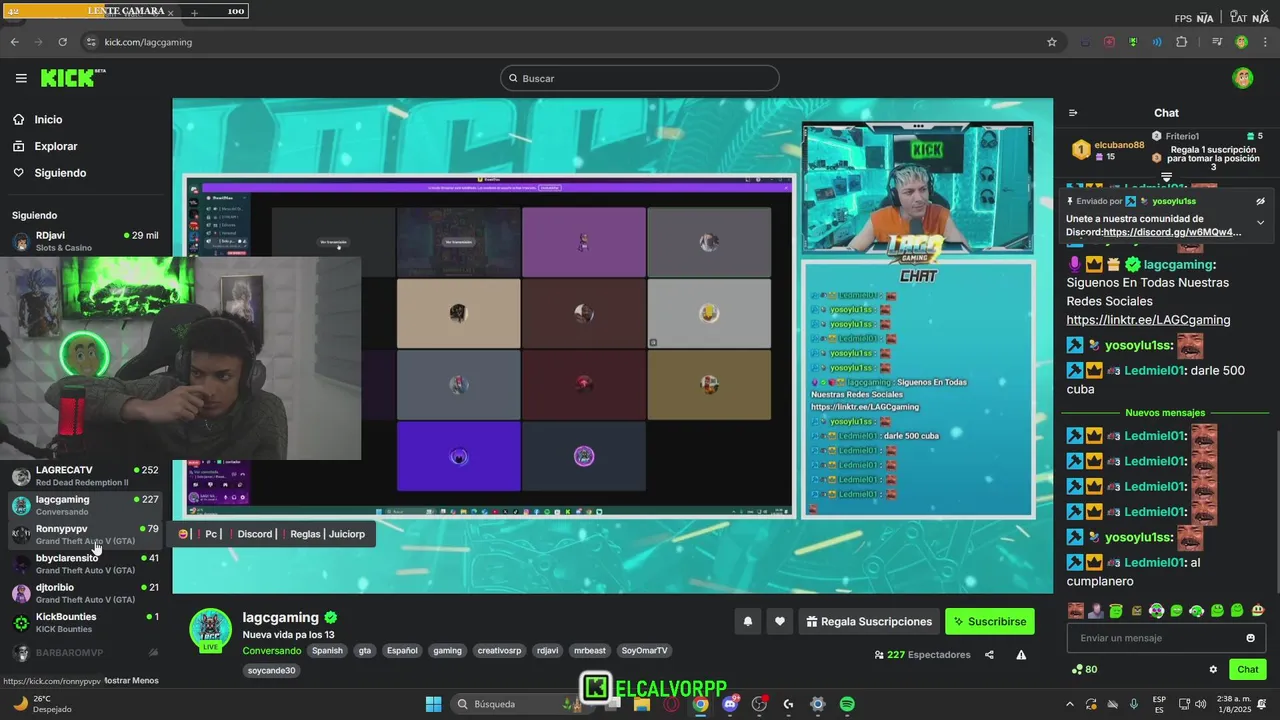Select lagcgaming in following list

pos(85,505)
